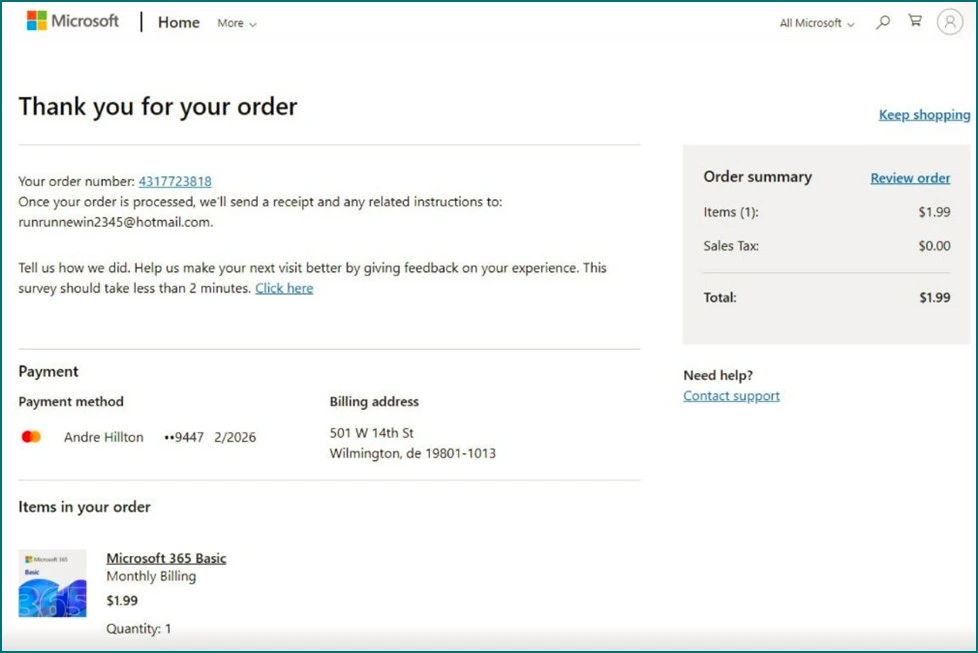Click the Microsoft logo icon
The height and width of the screenshot is (653, 978).
(36, 21)
